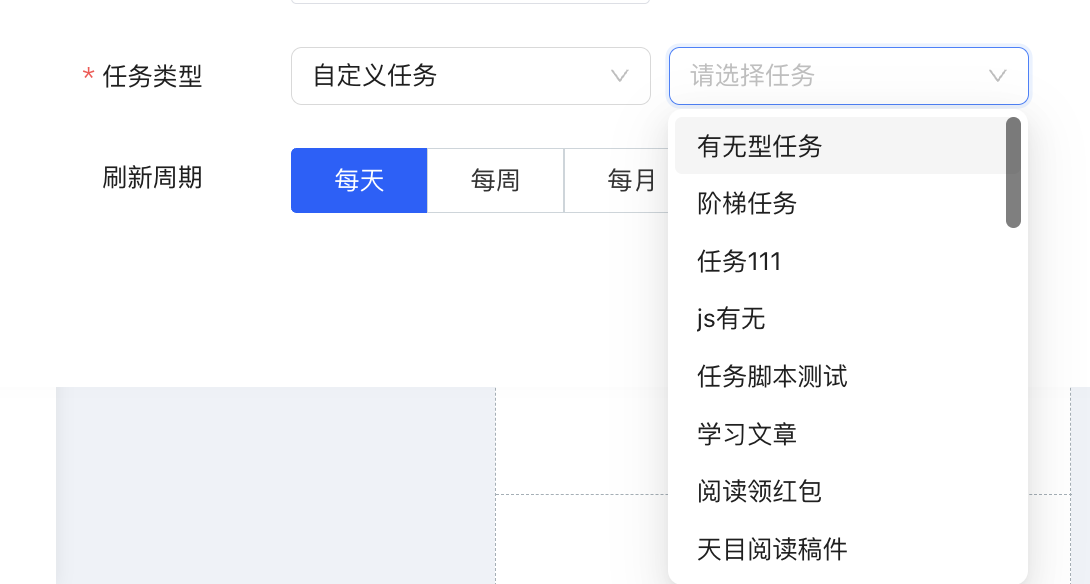1090x584 pixels.
Task: Choose the js有无 task entry
Action: (731, 319)
